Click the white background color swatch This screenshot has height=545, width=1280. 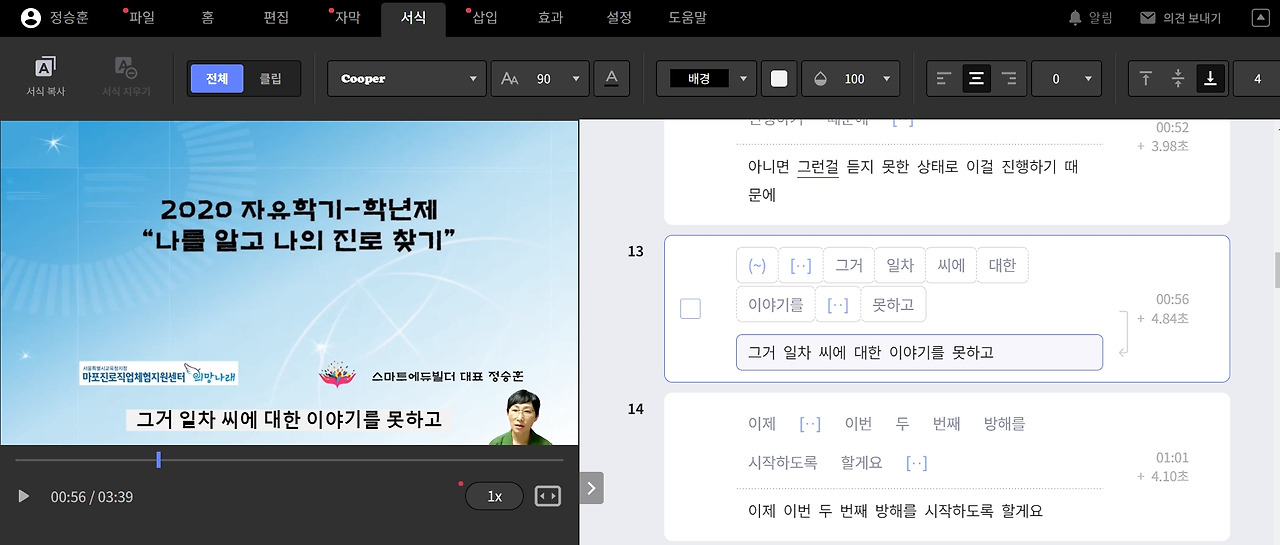point(779,79)
